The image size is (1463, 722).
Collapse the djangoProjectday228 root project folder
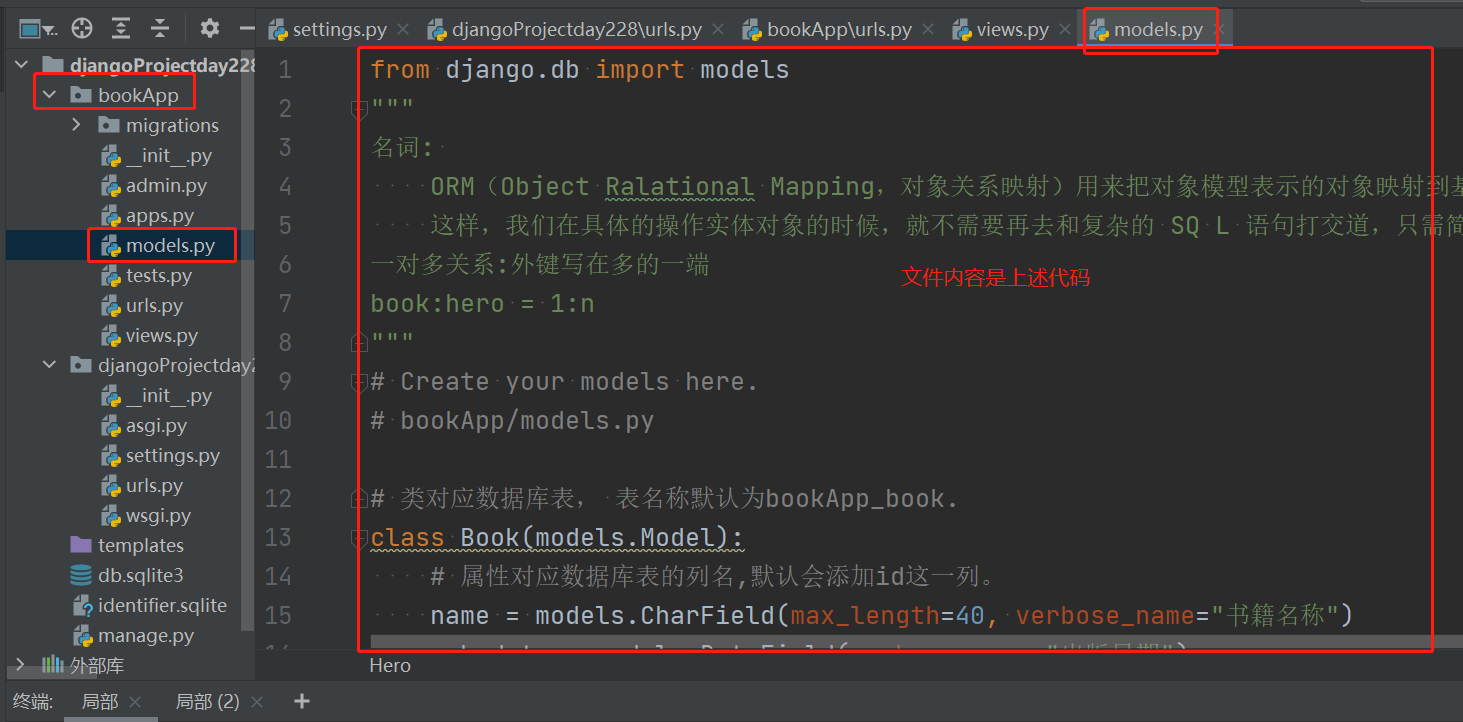pos(22,66)
